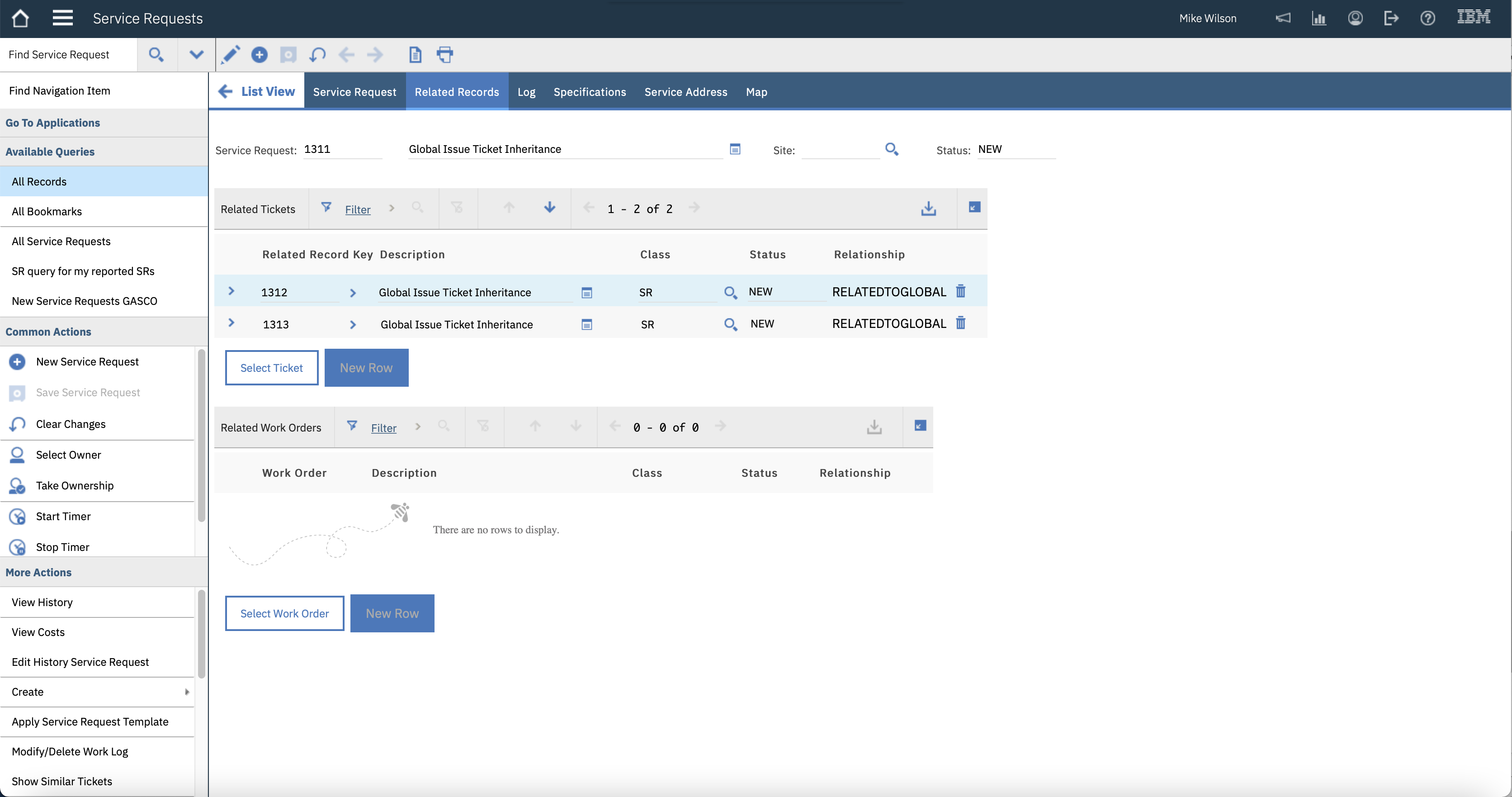Open the Create Report document icon
The height and width of the screenshot is (797, 1512).
coord(415,55)
